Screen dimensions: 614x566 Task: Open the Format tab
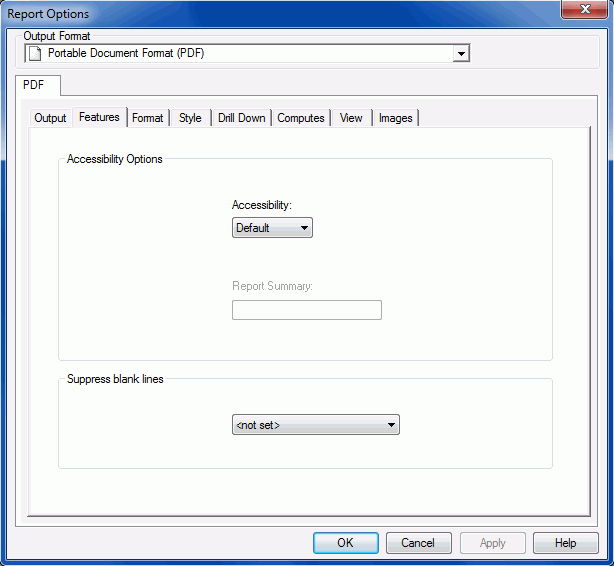pyautogui.click(x=148, y=118)
